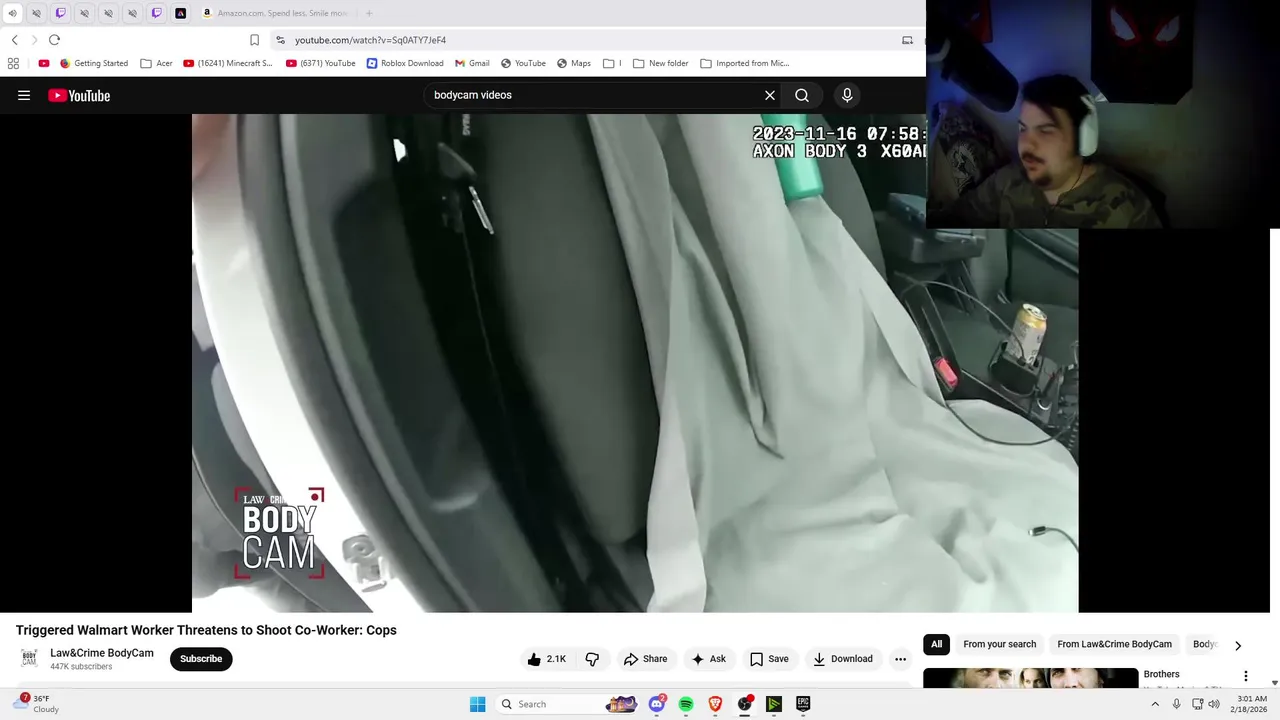
Task: Open browser apps grid icon
Action: click(x=13, y=63)
